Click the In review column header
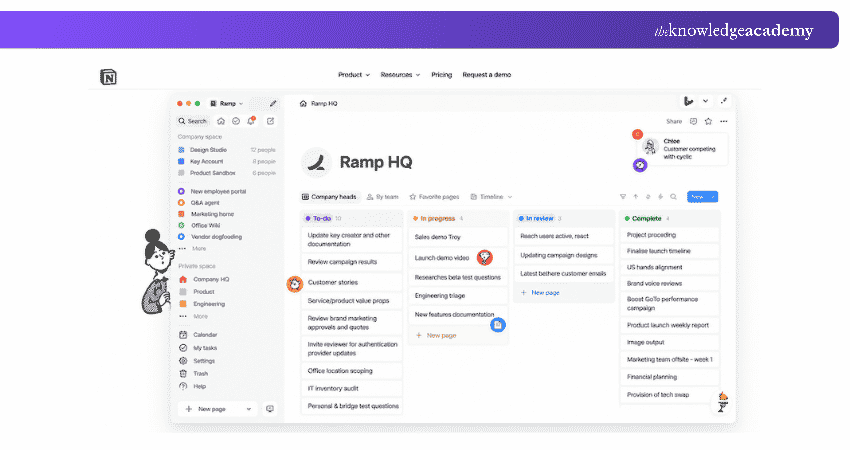The height and width of the screenshot is (450, 850). pyautogui.click(x=539, y=218)
